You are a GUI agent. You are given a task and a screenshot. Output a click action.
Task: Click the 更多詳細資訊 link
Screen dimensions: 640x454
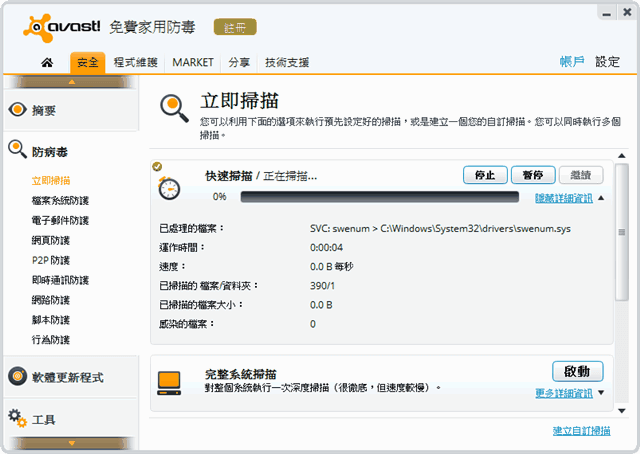[564, 393]
